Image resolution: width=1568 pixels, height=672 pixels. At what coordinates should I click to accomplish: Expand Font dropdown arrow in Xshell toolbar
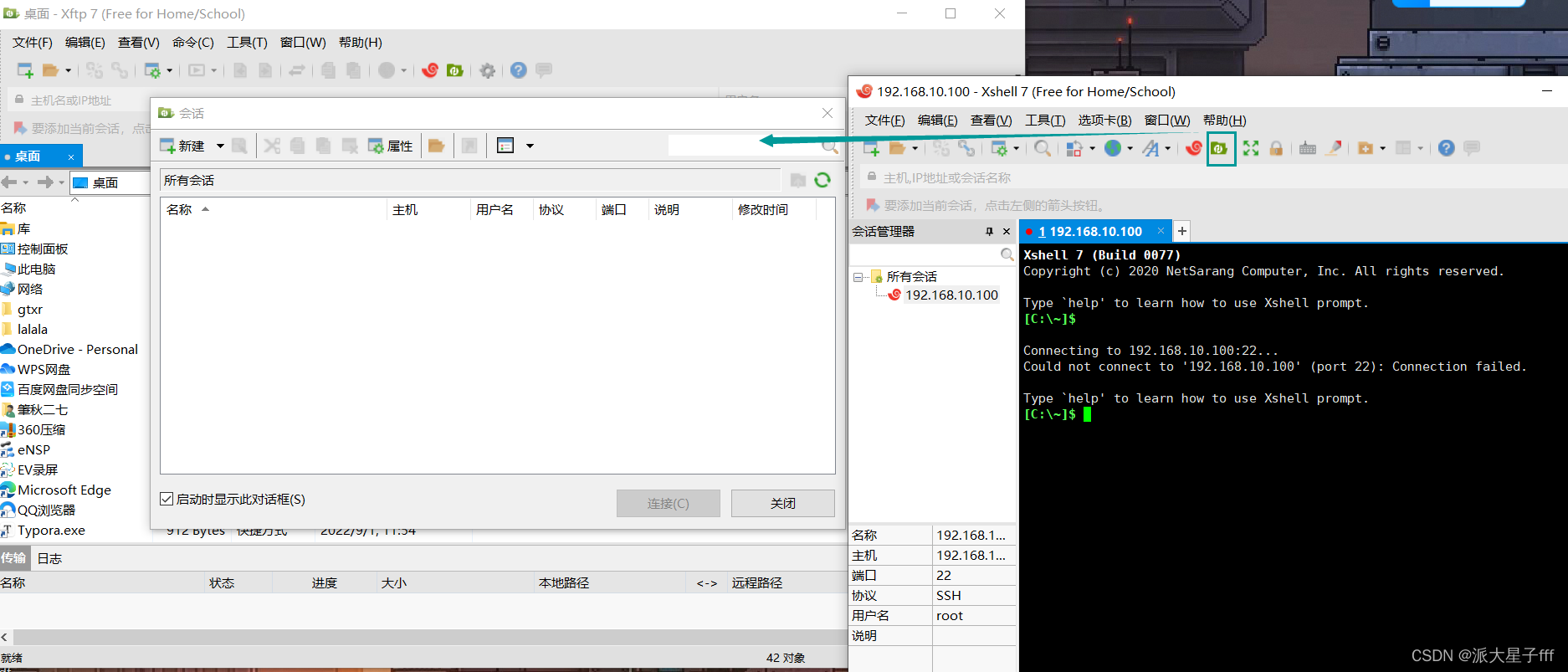tap(1167, 148)
